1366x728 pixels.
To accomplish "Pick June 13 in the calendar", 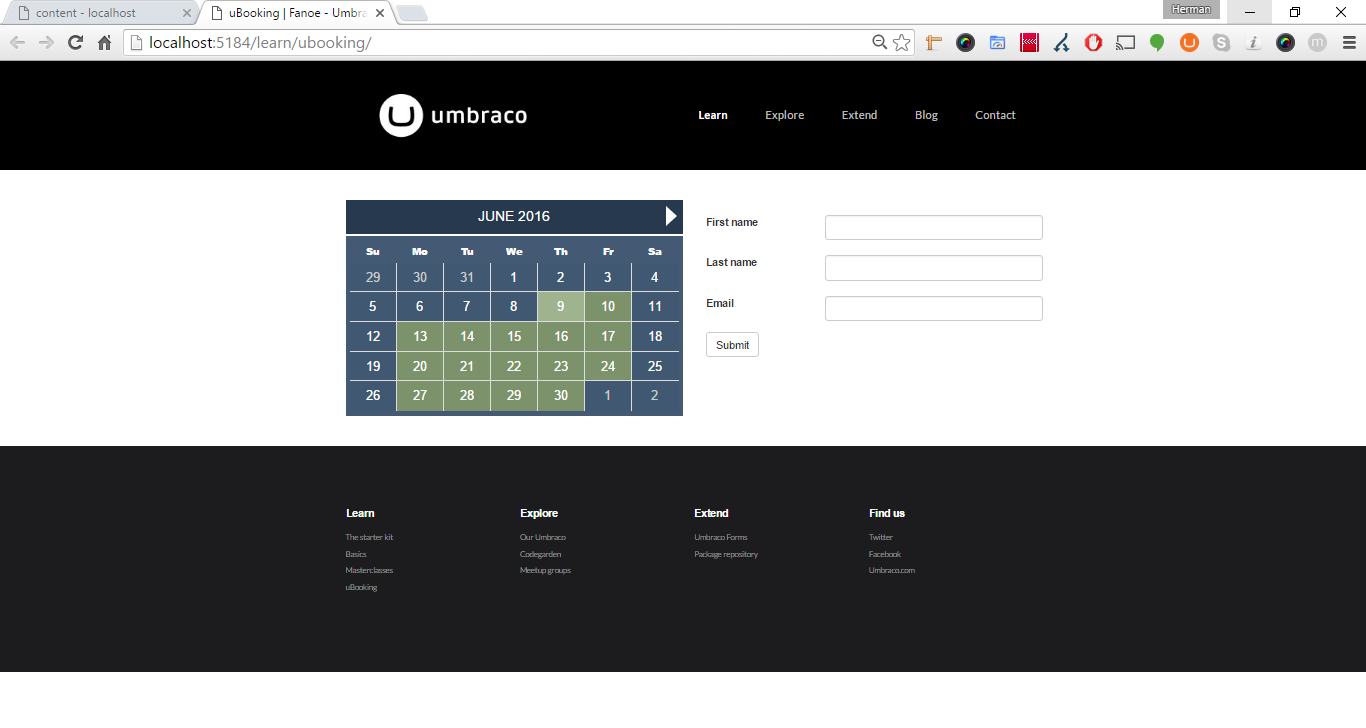I will click(x=420, y=337).
